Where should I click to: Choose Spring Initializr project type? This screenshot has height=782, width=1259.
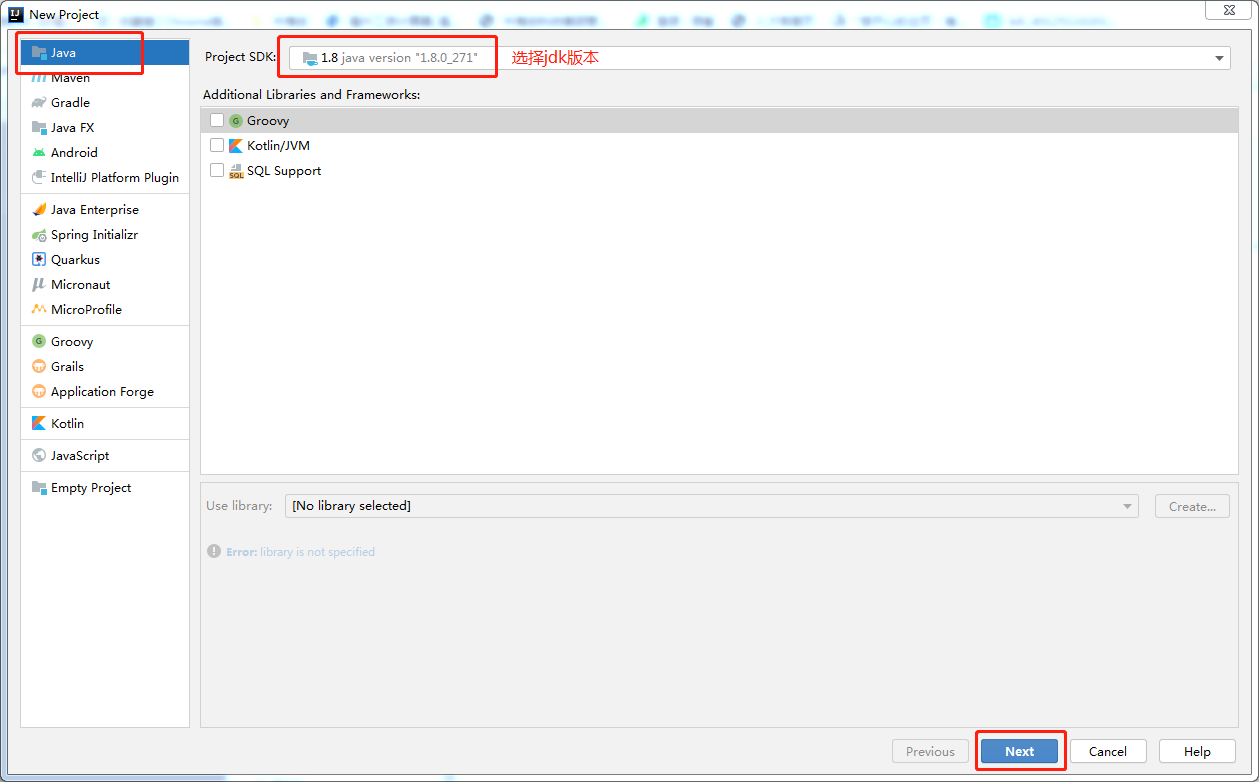point(105,235)
